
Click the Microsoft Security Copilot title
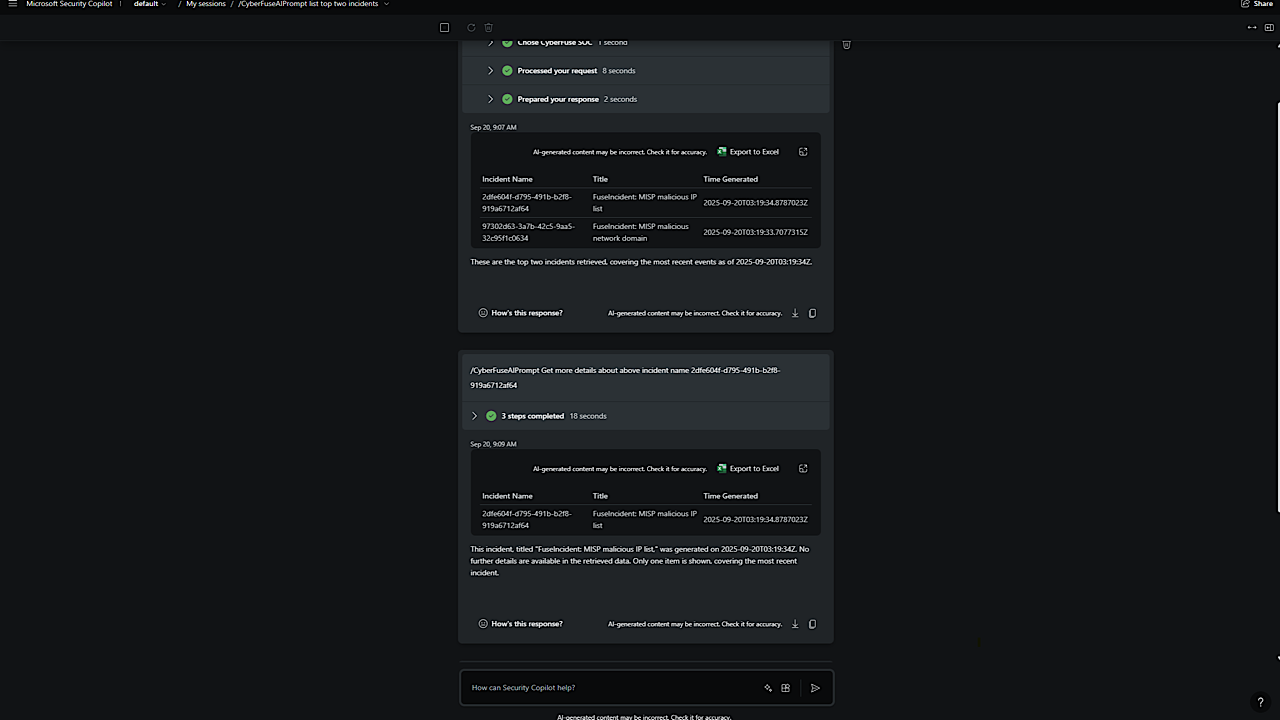[68, 4]
